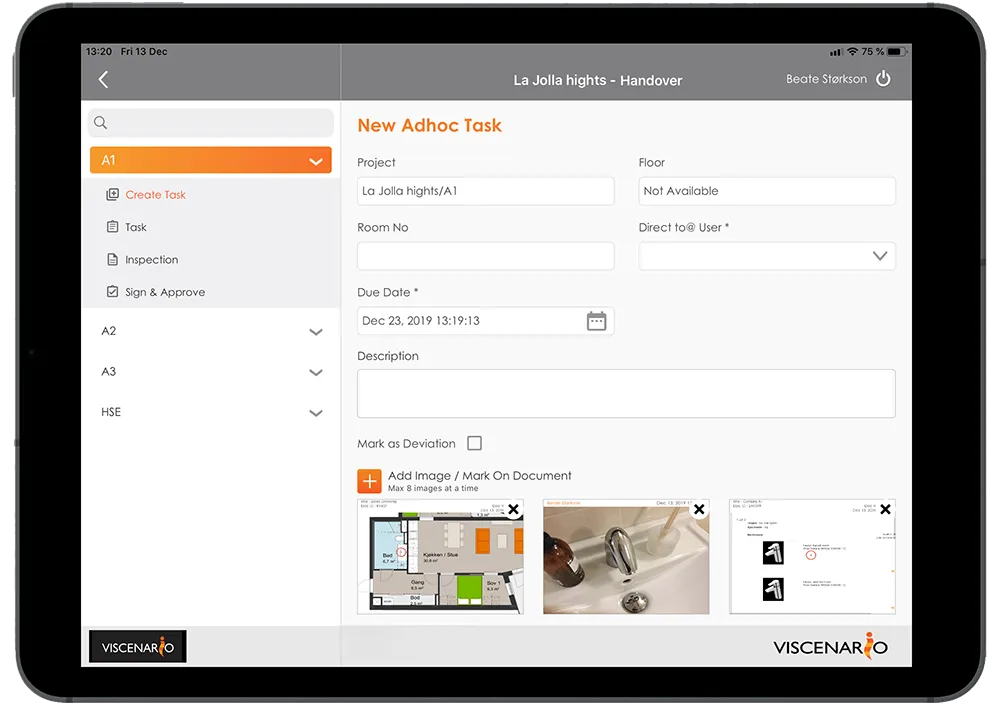Click the user name Beate Størkson
This screenshot has height=705, width=1000.
point(826,79)
